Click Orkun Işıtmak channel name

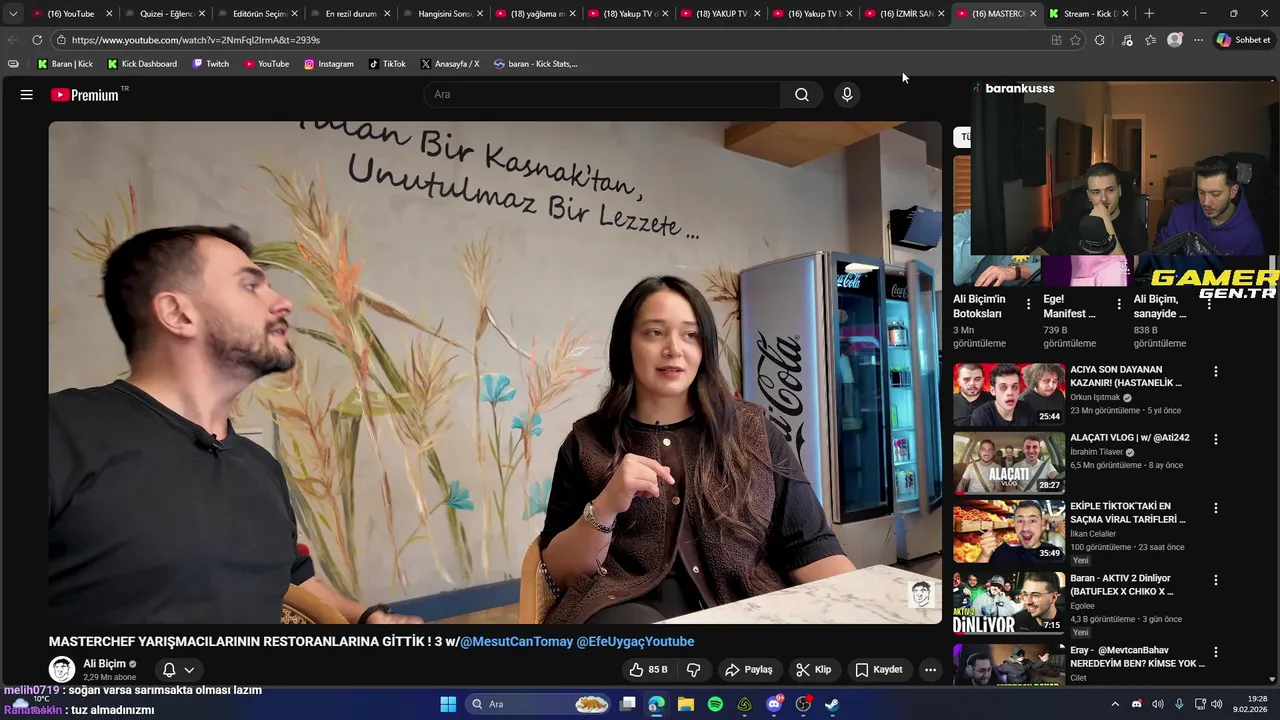point(1095,397)
